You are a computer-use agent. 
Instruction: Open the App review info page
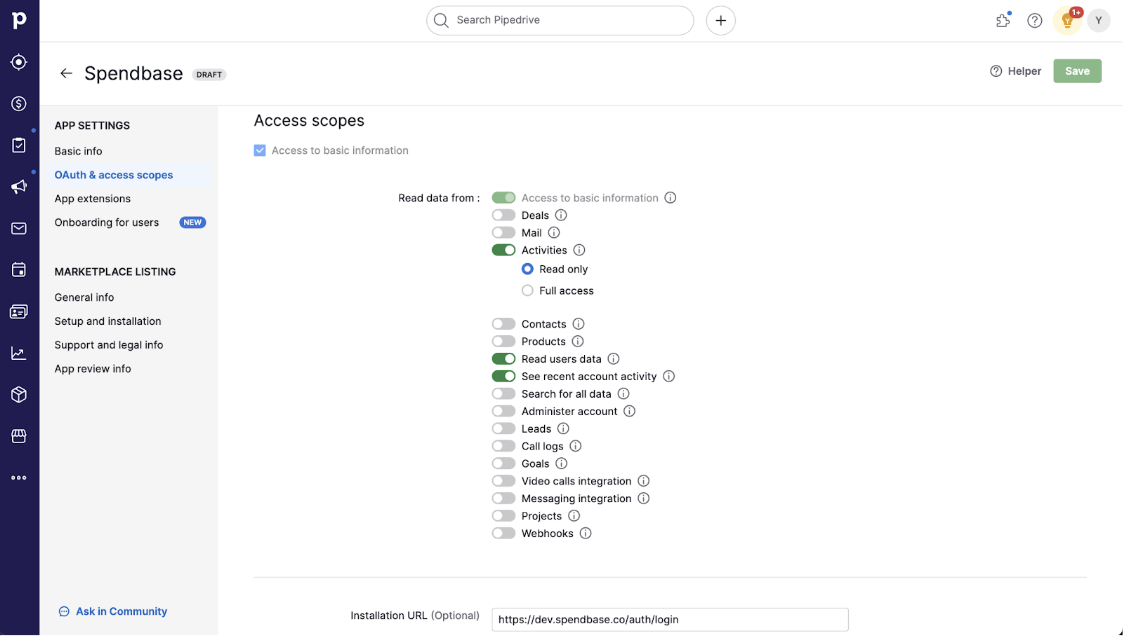coord(93,369)
